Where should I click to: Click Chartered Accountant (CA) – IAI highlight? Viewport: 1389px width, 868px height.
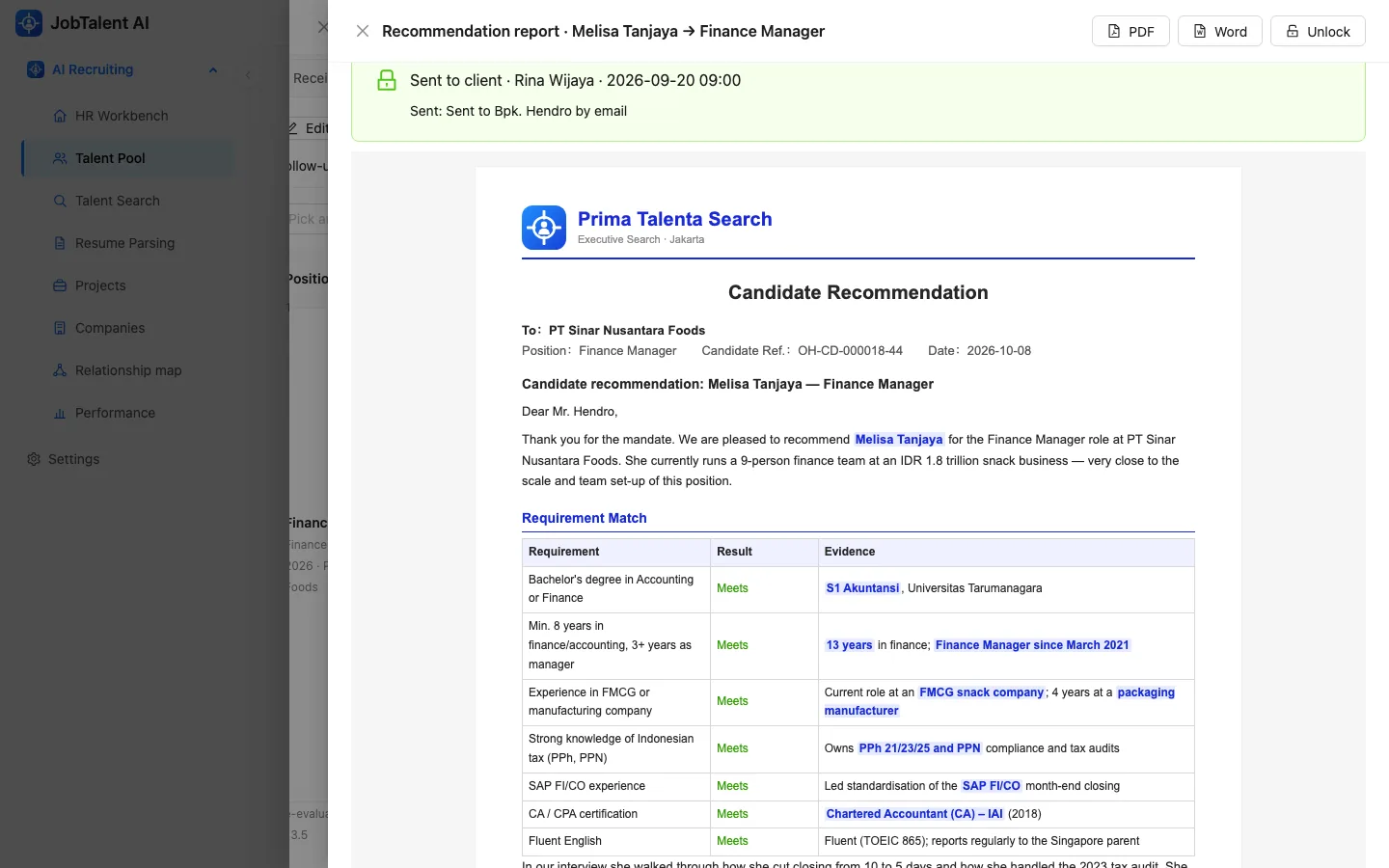click(x=914, y=814)
